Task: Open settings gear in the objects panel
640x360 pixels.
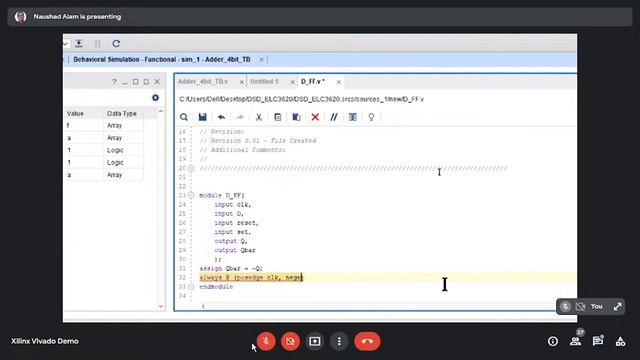Action: click(x=156, y=98)
